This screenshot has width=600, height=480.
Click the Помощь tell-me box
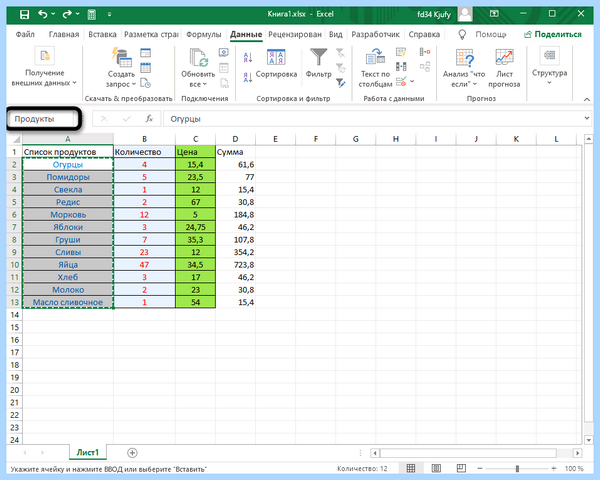[x=491, y=34]
